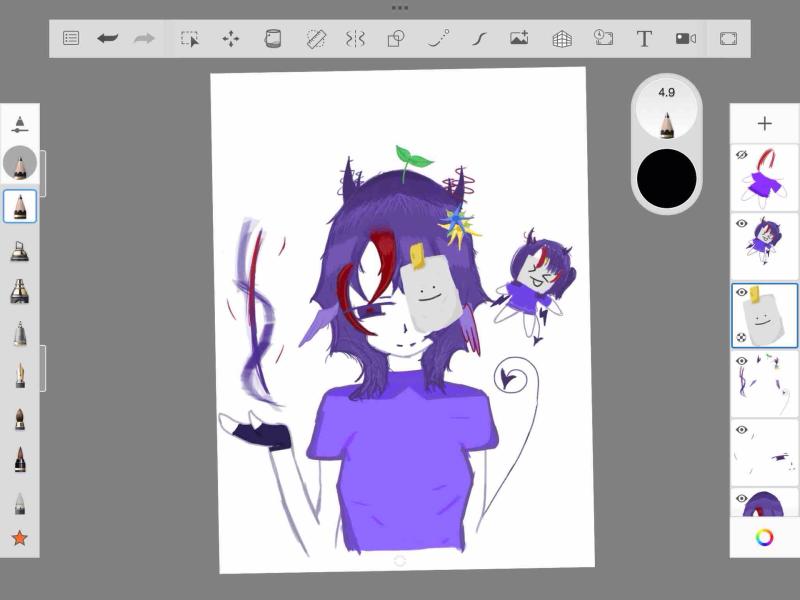Toggle fullscreen canvas mode
The height and width of the screenshot is (600, 800).
point(728,39)
